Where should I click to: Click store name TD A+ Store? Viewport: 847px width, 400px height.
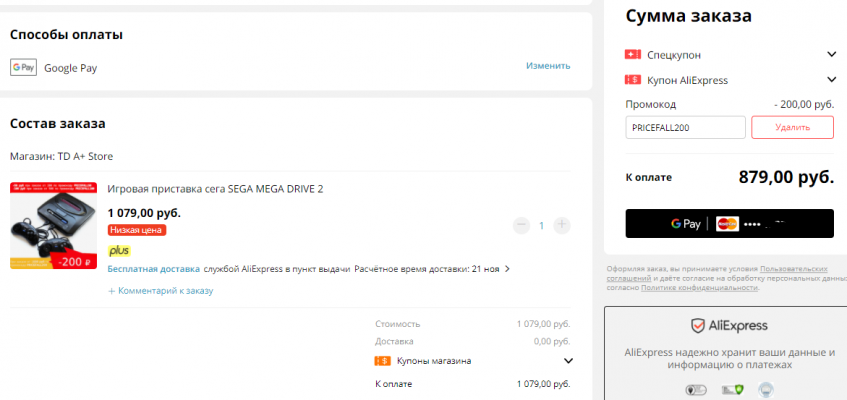85,157
